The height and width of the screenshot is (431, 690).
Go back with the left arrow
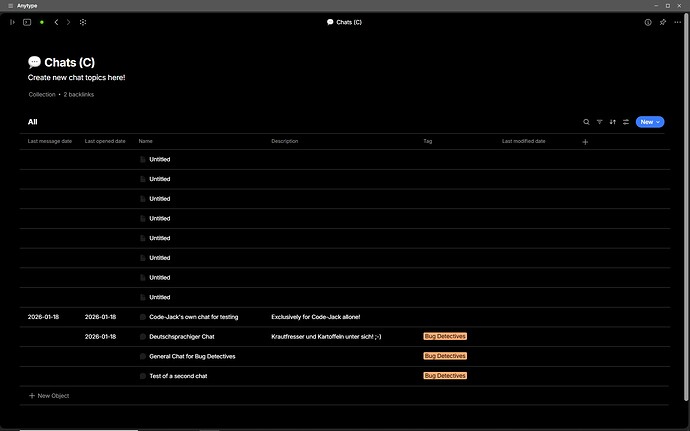pyautogui.click(x=56, y=22)
